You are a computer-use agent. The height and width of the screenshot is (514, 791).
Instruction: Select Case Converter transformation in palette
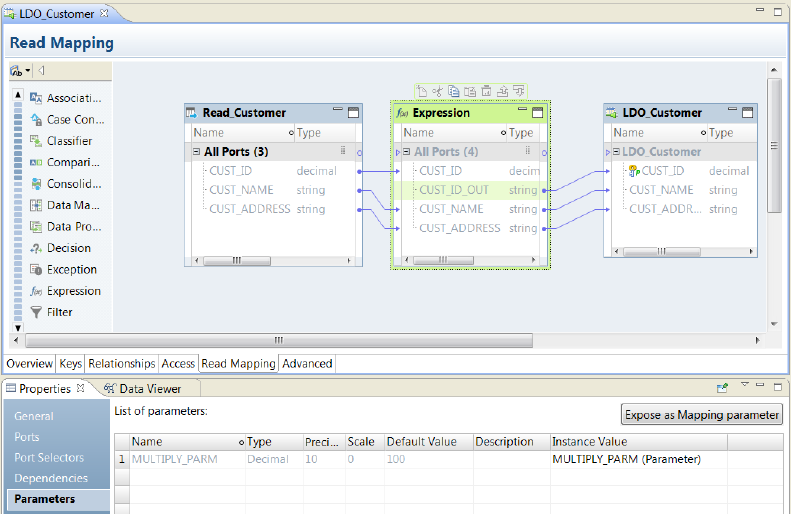pyautogui.click(x=68, y=120)
